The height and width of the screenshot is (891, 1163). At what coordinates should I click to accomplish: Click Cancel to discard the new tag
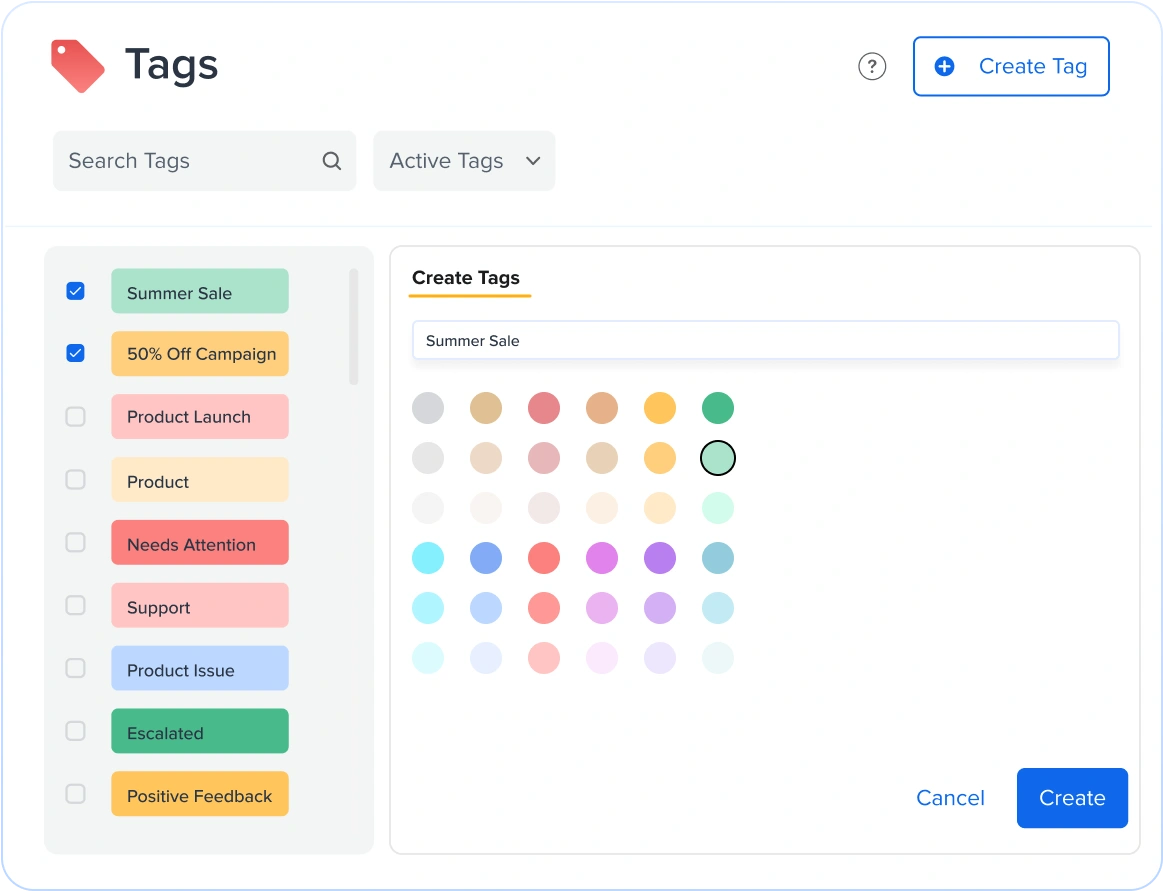(949, 797)
